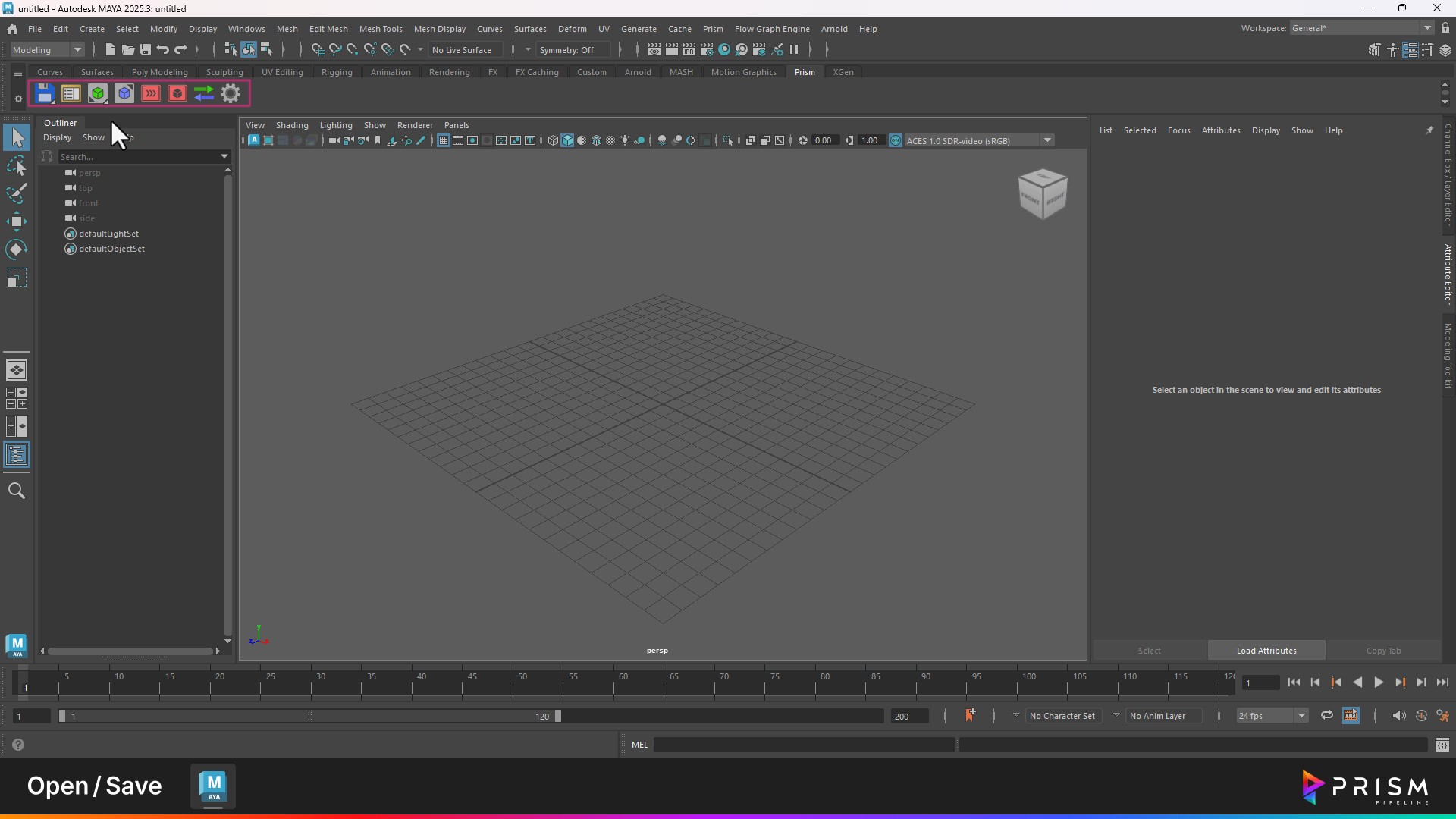Open Prism settings gear icon on shelf
Image resolution: width=1456 pixels, height=819 pixels.
pyautogui.click(x=231, y=94)
